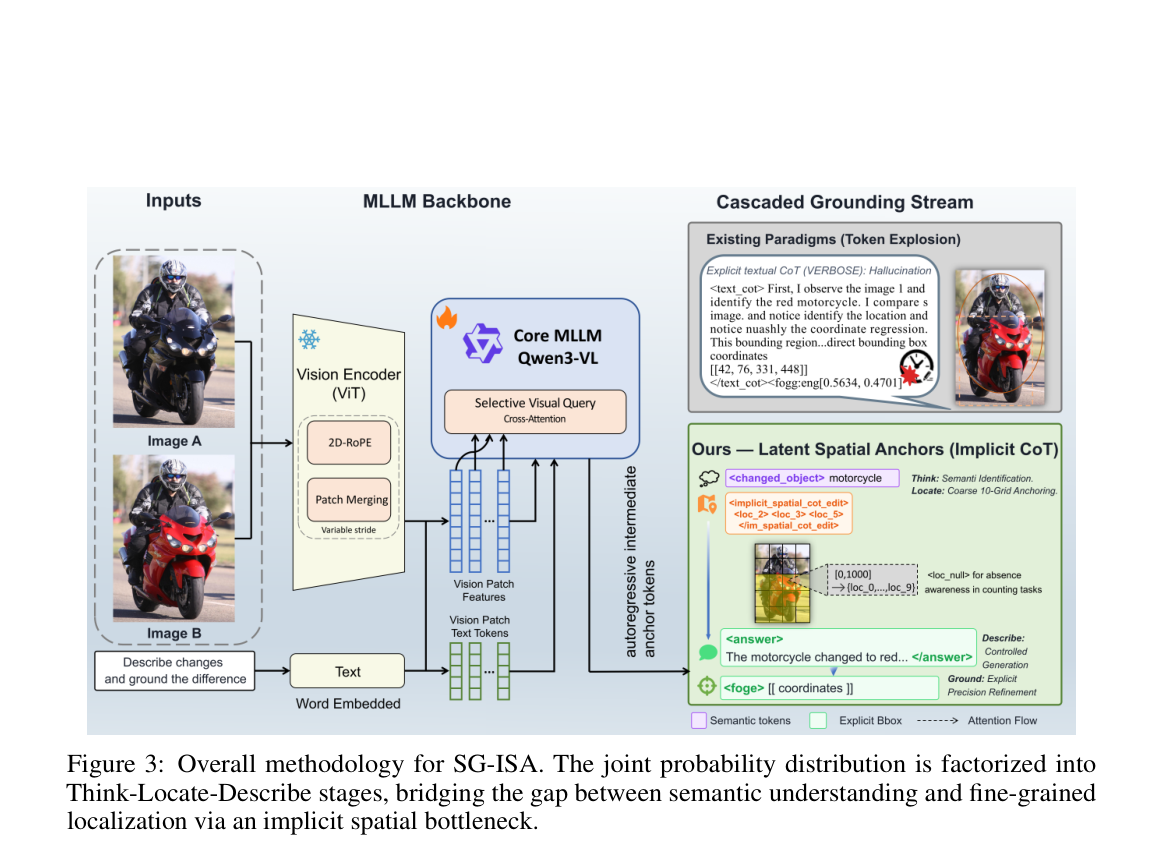Click the green Explicit Bbox legend swatch

point(818,721)
